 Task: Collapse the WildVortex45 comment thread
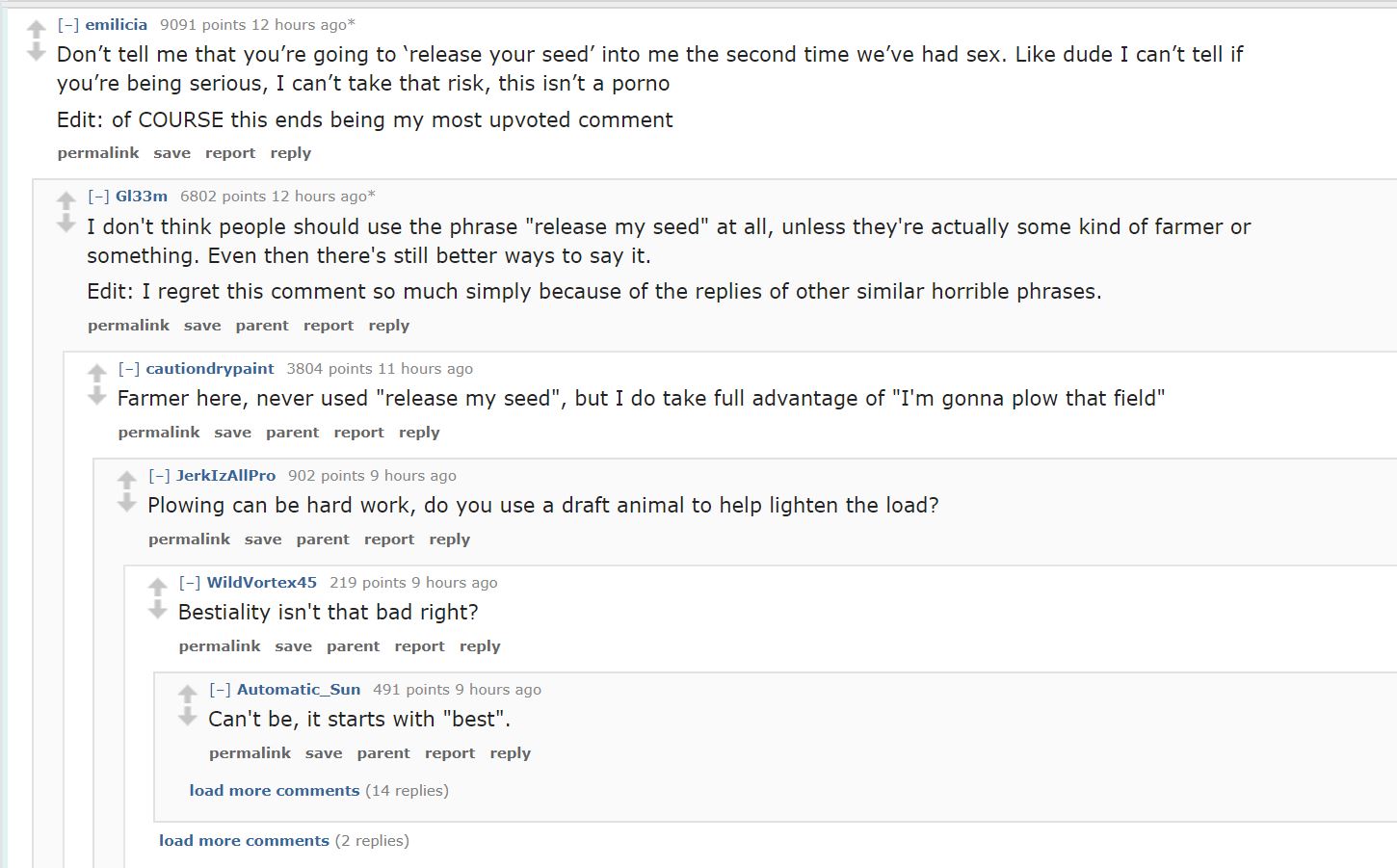pos(190,583)
